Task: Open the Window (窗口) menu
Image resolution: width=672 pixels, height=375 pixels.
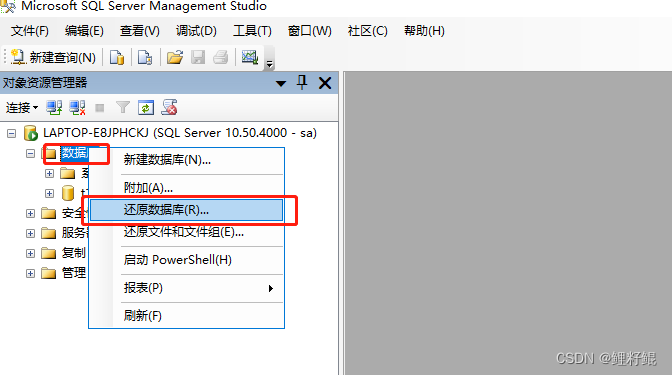Action: coord(309,31)
